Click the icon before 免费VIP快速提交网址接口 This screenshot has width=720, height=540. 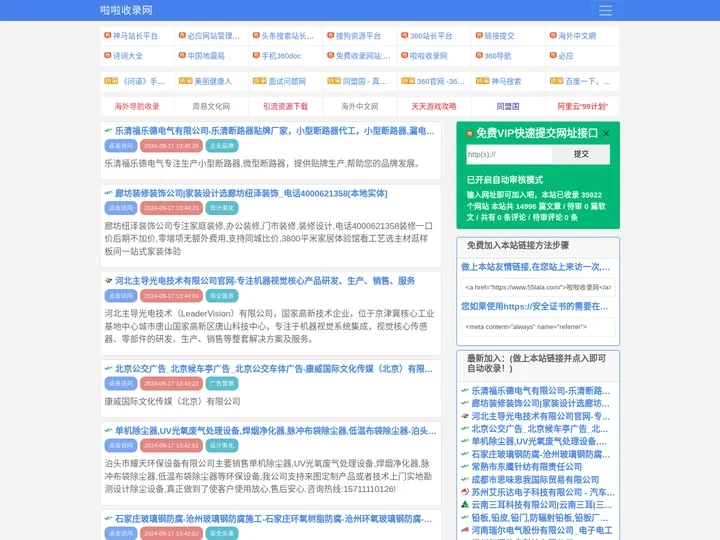pyautogui.click(x=469, y=134)
